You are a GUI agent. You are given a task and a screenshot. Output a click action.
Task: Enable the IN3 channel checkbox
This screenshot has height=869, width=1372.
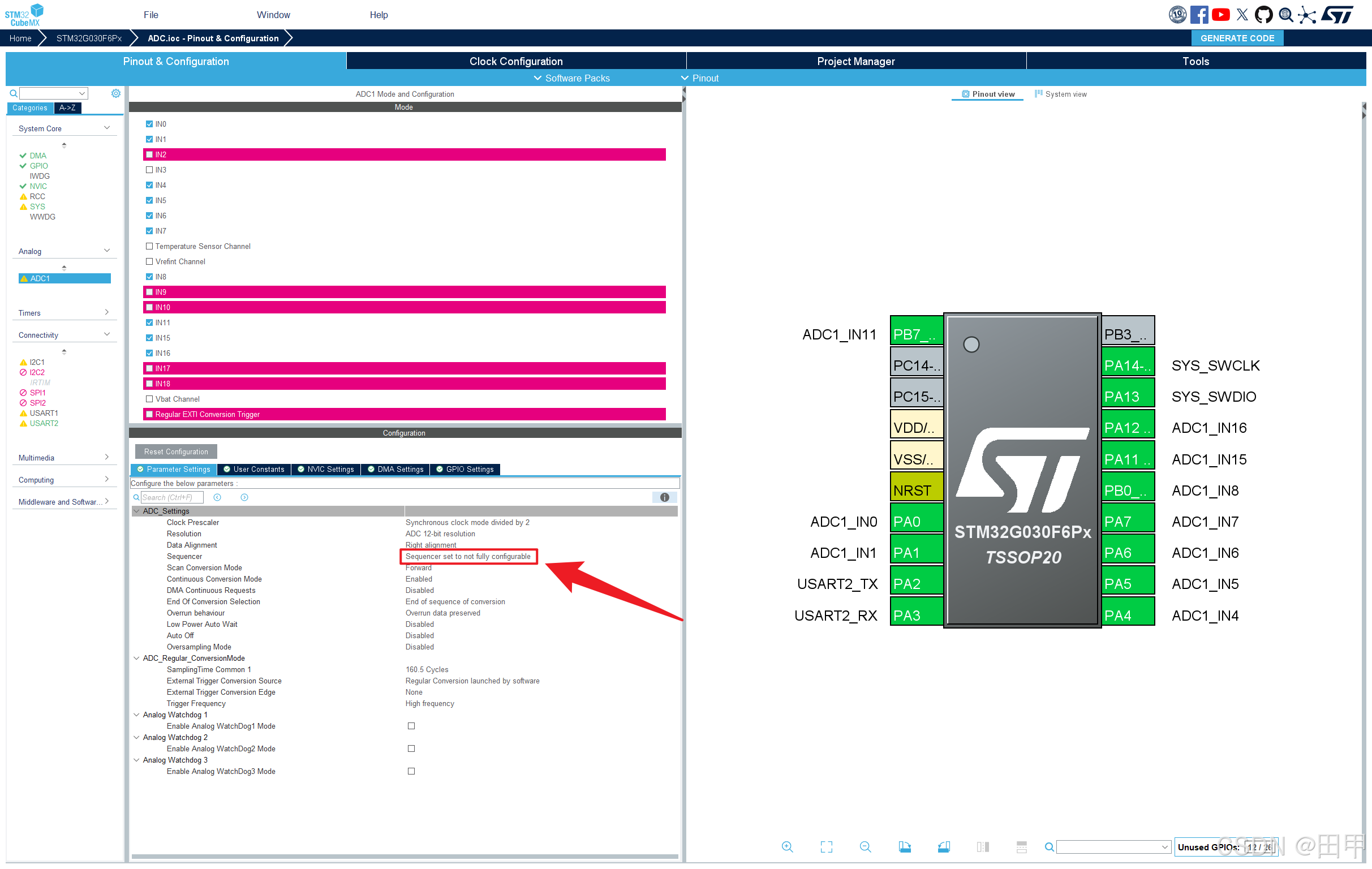tap(149, 170)
